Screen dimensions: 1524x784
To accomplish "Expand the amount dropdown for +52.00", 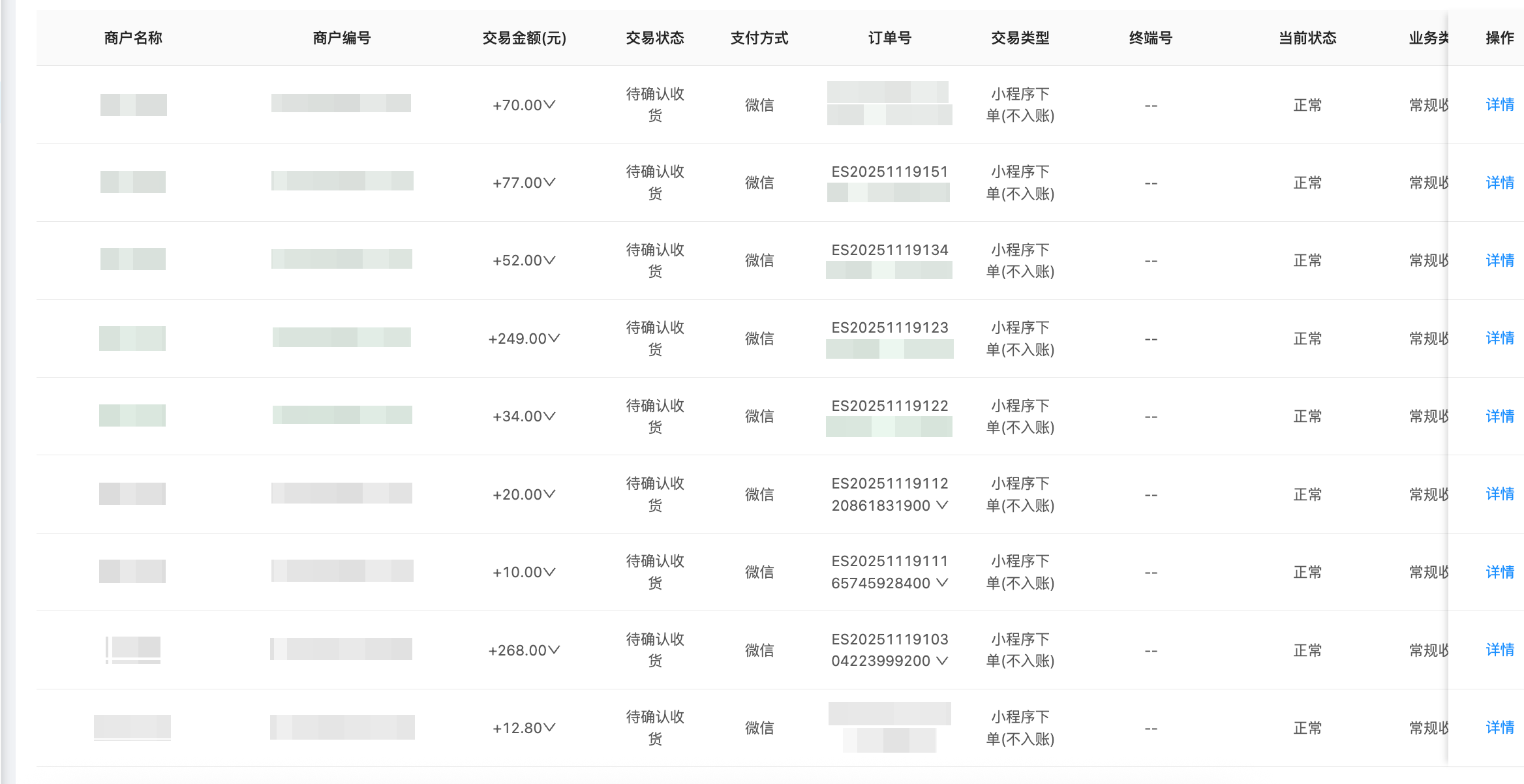I will [551, 260].
